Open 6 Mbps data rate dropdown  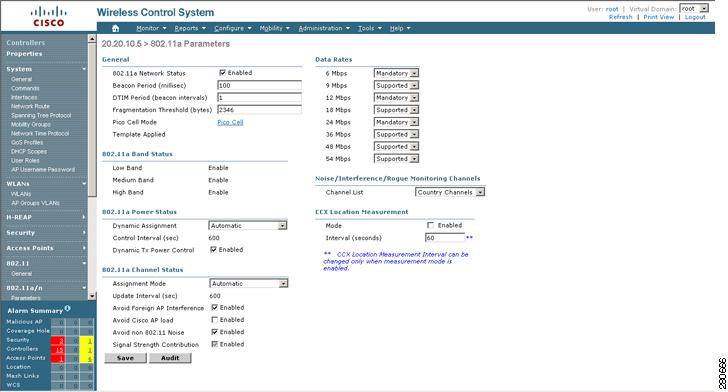pos(396,73)
